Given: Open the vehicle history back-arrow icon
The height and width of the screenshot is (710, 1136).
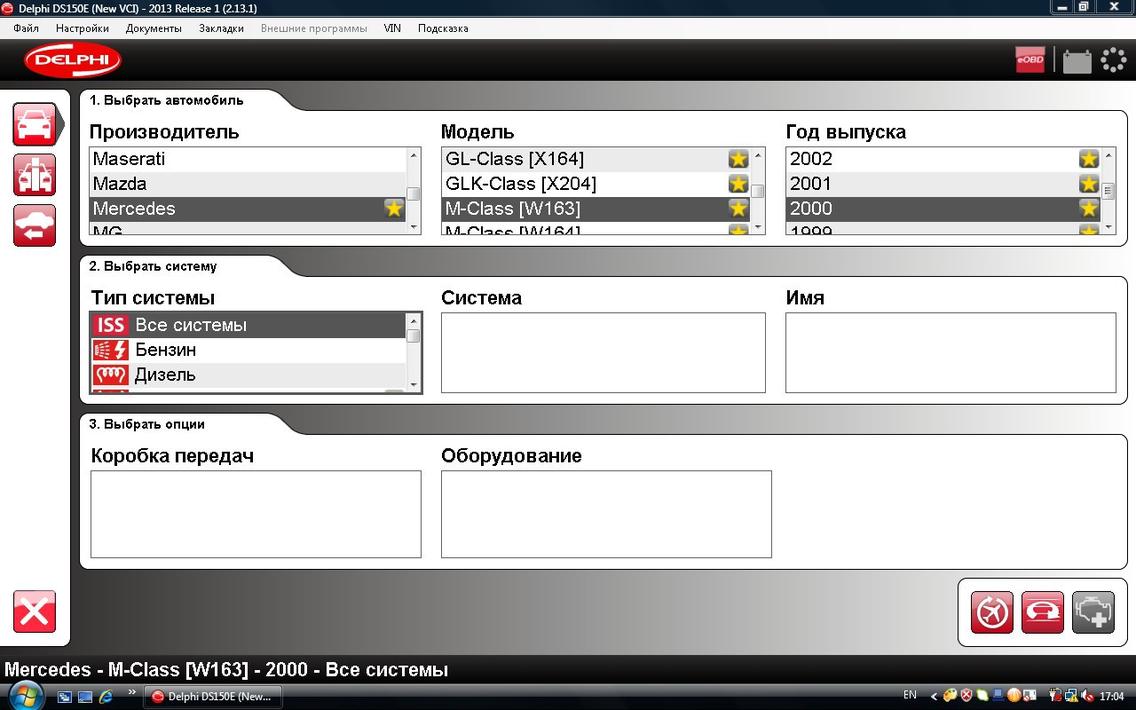Looking at the screenshot, I should 34,225.
